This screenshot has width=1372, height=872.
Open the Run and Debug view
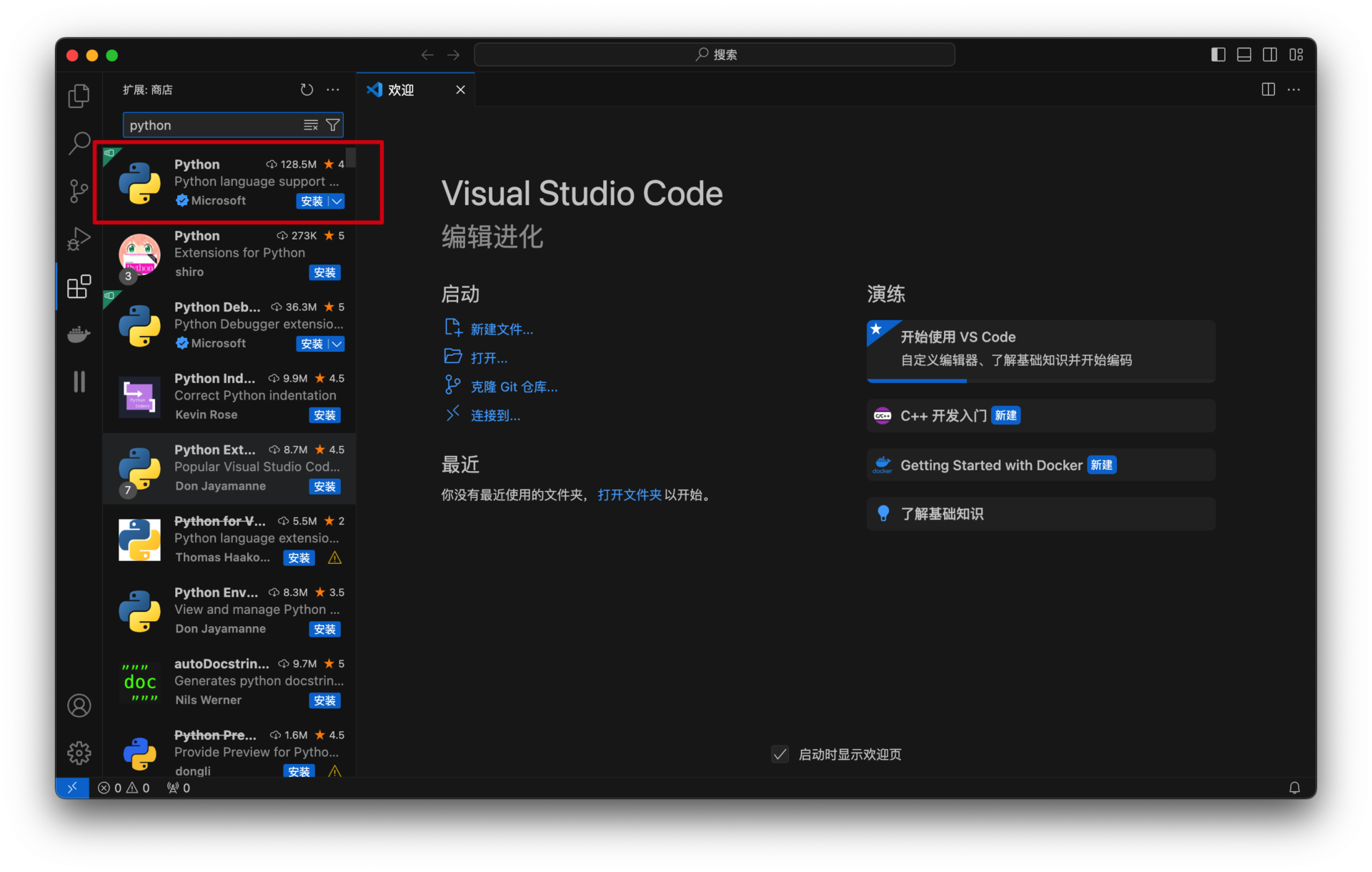(79, 239)
